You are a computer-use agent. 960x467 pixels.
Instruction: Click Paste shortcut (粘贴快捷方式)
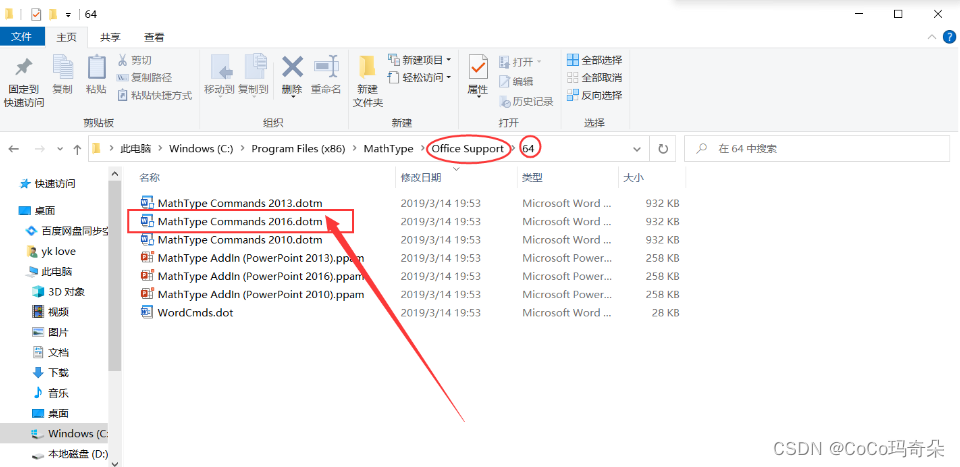(154, 95)
